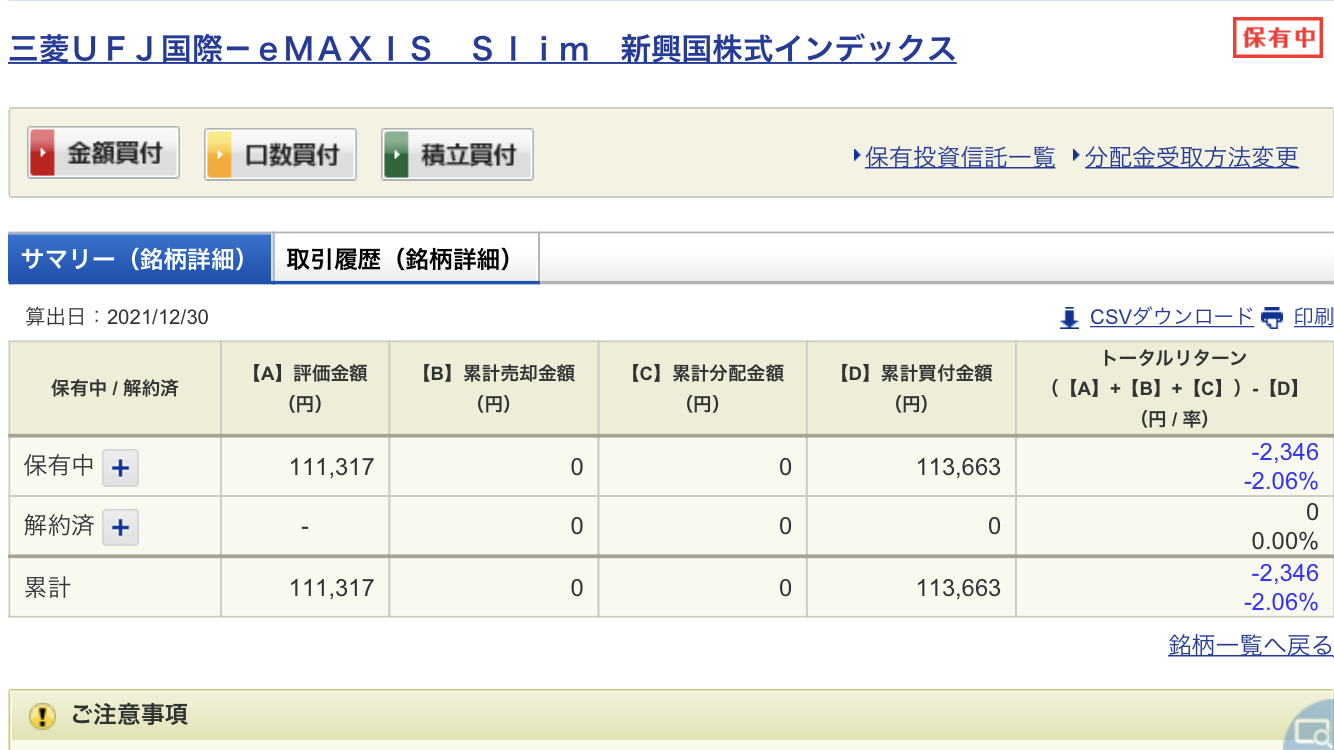Click the 口数買付 button

click(x=280, y=154)
